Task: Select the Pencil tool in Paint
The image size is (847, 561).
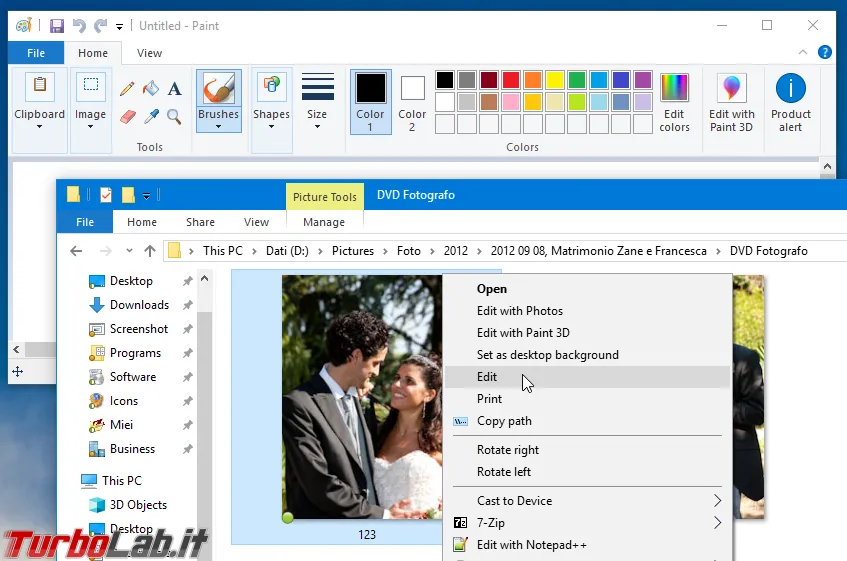Action: point(127,89)
